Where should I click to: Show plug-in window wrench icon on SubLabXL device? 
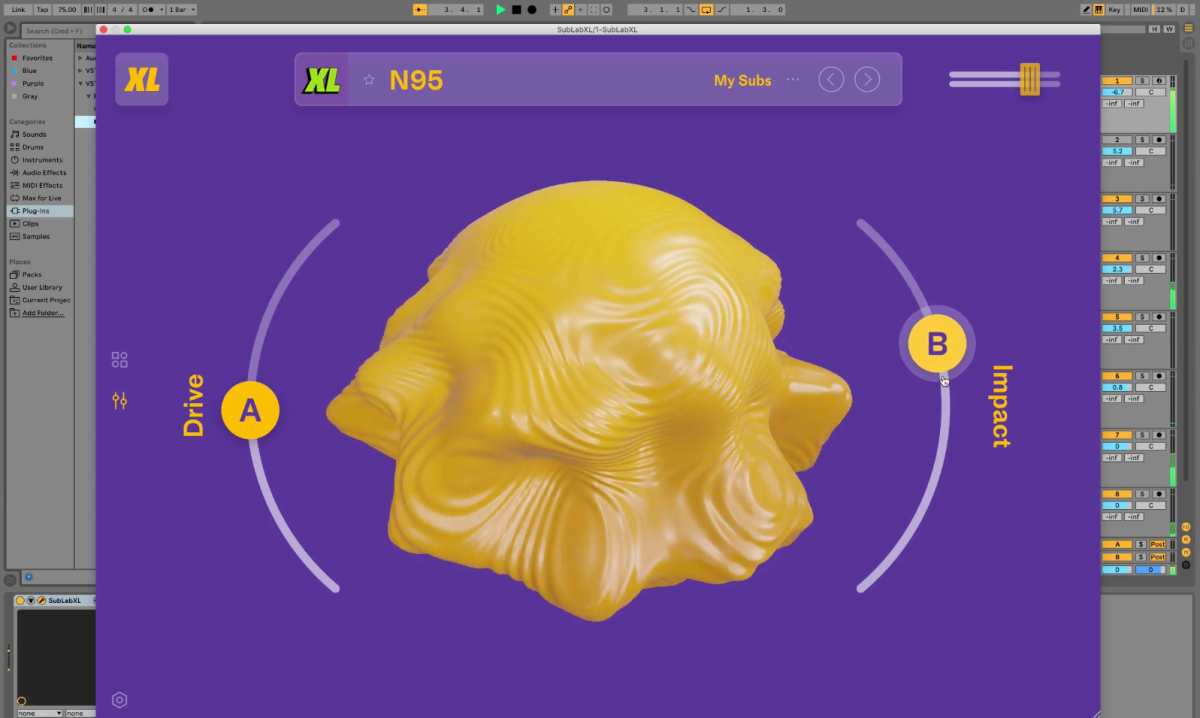tap(41, 600)
